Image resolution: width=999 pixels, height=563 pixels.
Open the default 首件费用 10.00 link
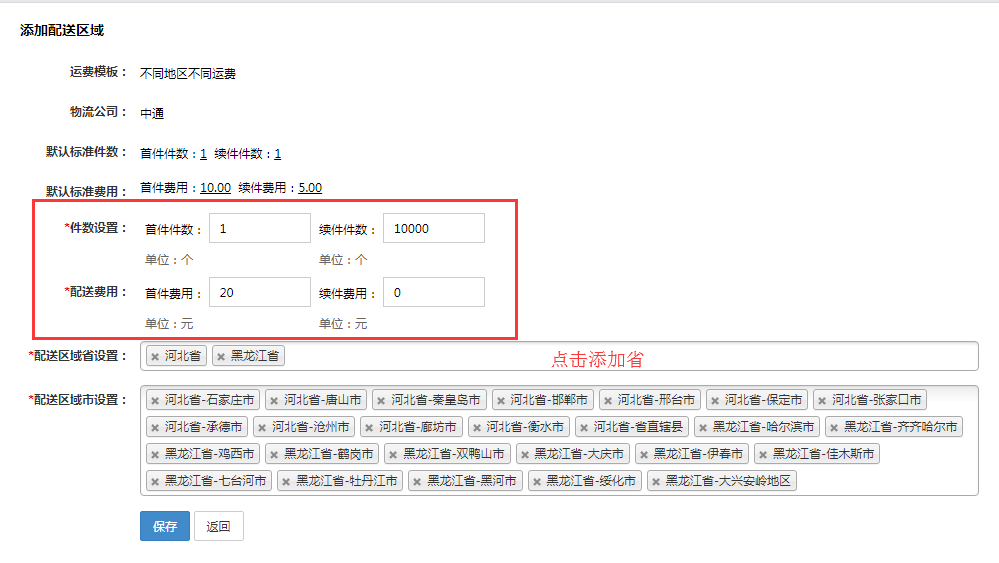[x=215, y=187]
